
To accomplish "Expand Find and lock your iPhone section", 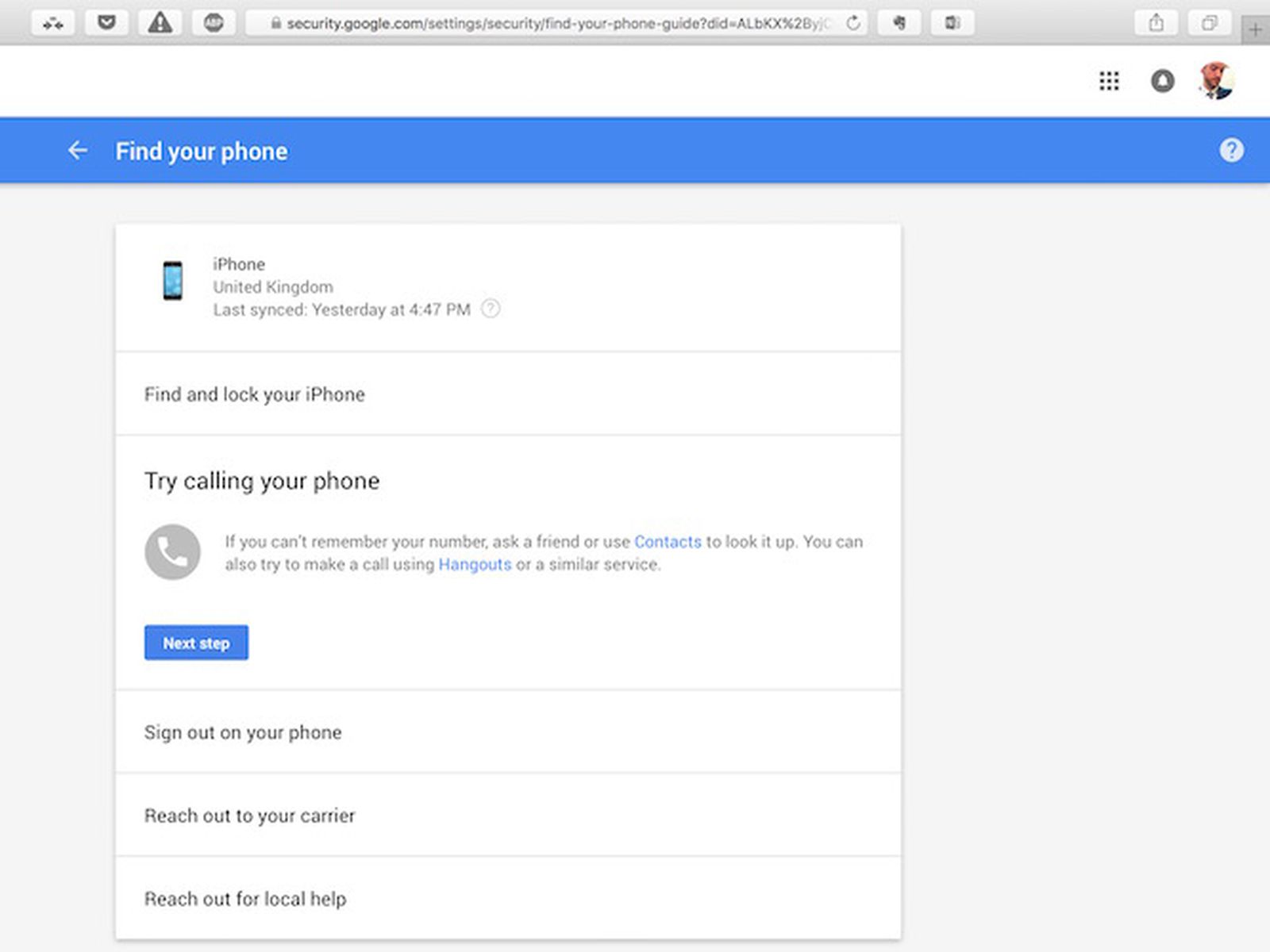I will point(508,394).
